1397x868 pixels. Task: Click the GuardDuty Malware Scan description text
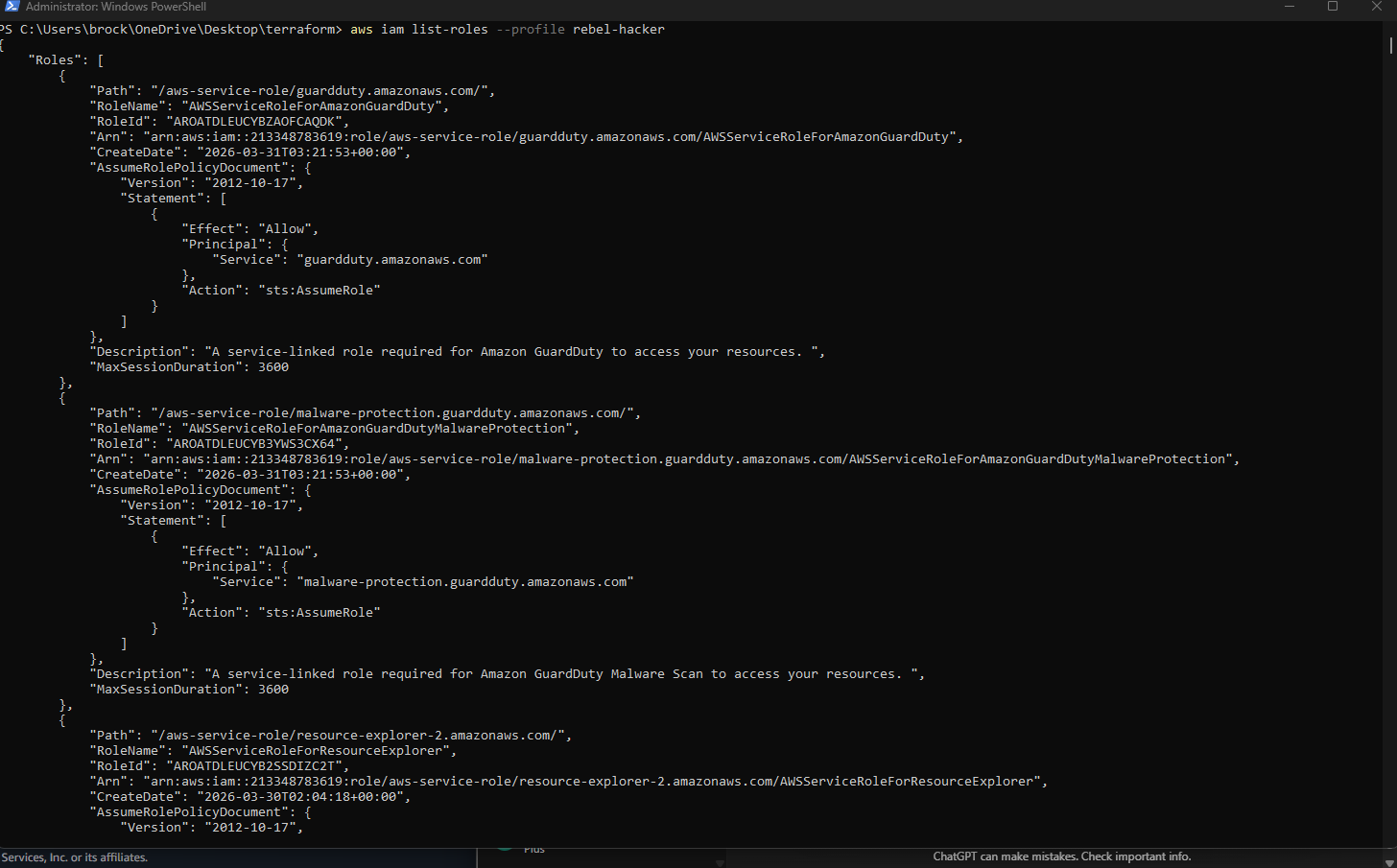point(547,673)
